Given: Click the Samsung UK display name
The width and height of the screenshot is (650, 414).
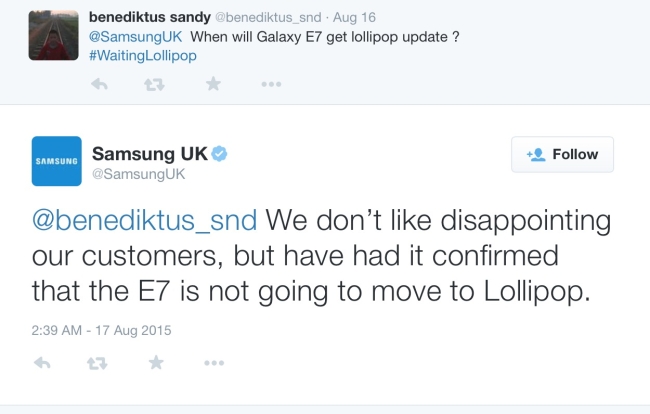Looking at the screenshot, I should point(148,153).
